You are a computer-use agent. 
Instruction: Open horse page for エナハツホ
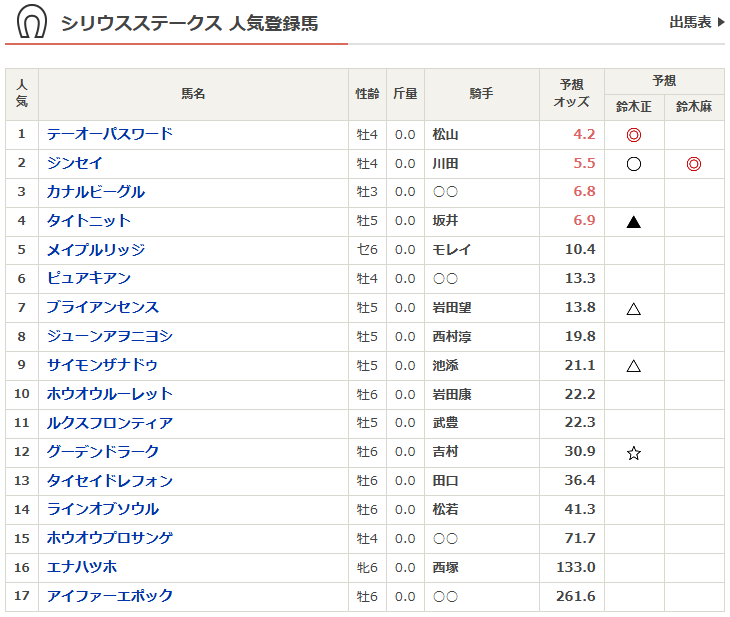tap(82, 567)
